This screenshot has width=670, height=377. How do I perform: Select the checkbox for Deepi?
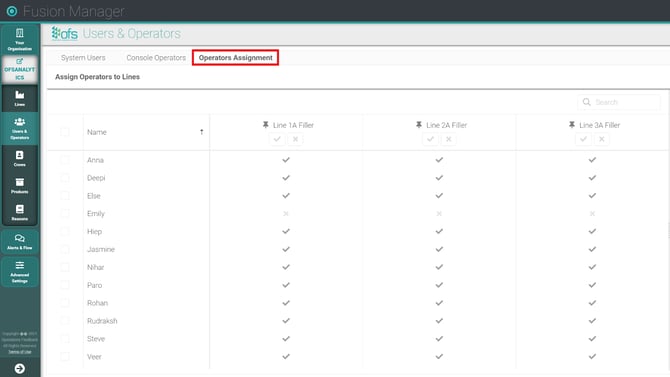coord(65,178)
